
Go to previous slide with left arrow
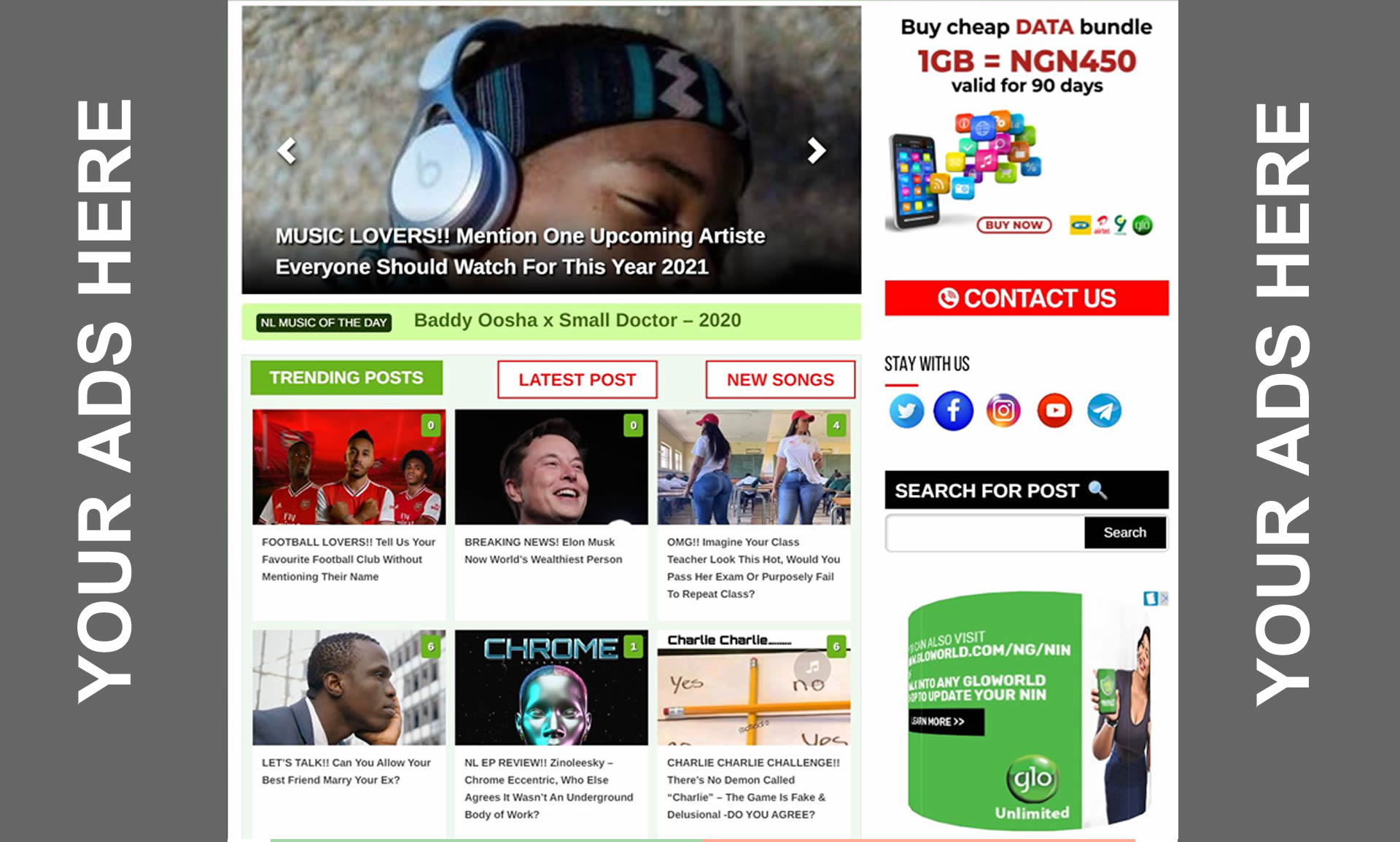coord(287,151)
